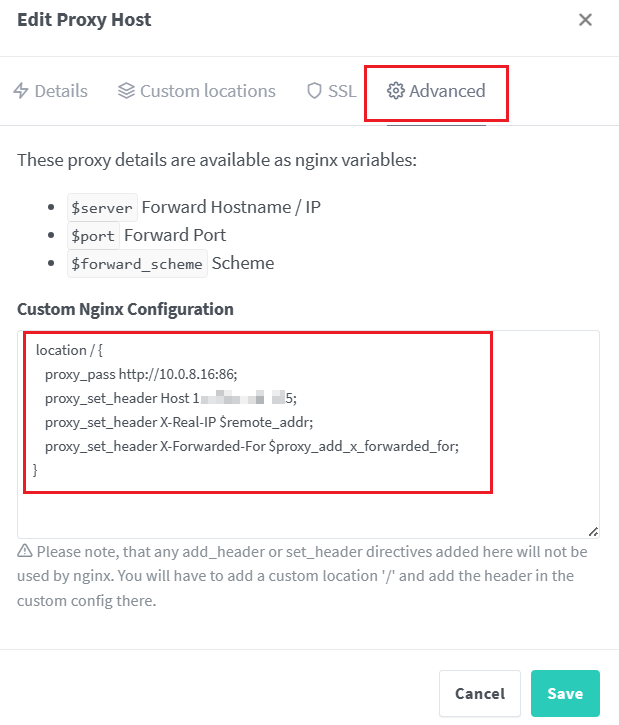Click the lightning bolt icon beside Details
This screenshot has height=725, width=619.
(x=21, y=91)
